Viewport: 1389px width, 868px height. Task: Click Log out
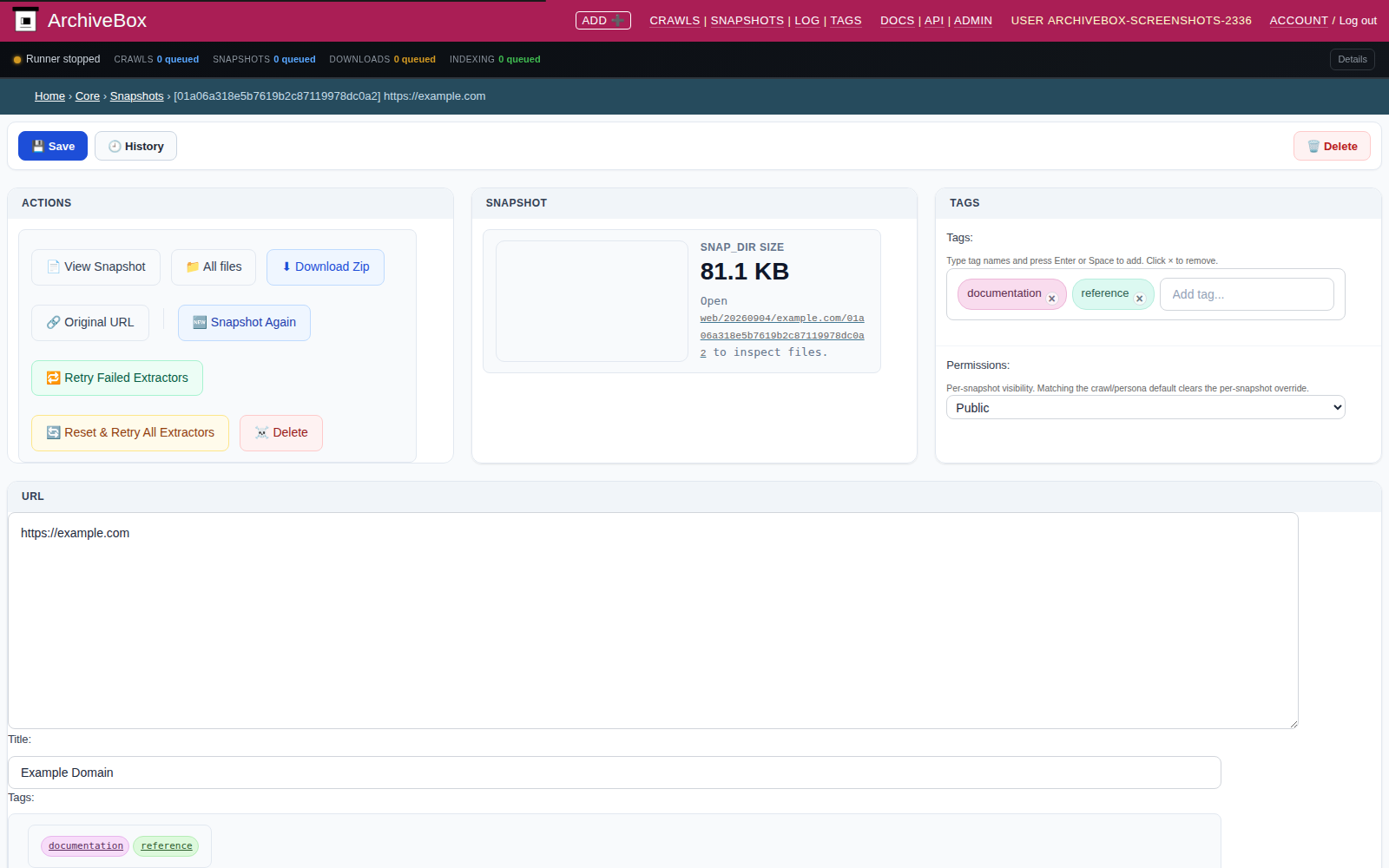click(x=1358, y=21)
